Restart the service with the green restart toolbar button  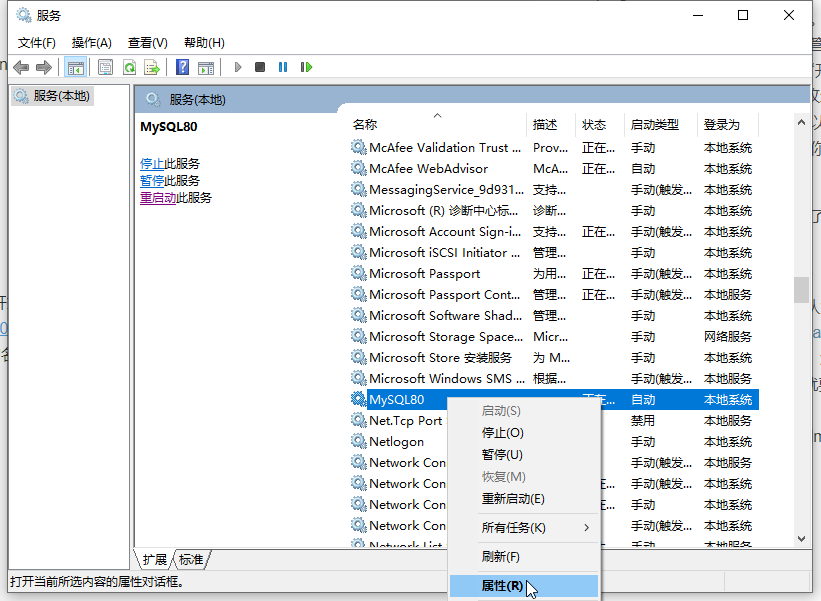pyautogui.click(x=306, y=67)
